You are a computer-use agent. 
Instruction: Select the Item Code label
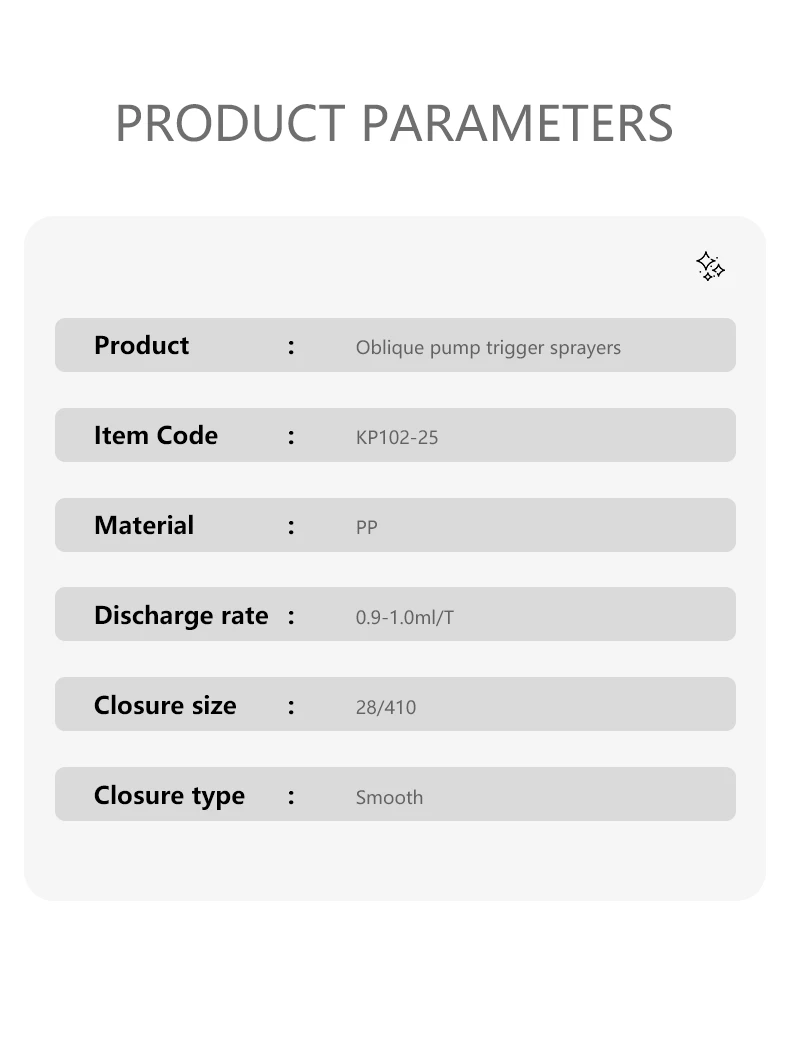[x=155, y=436]
